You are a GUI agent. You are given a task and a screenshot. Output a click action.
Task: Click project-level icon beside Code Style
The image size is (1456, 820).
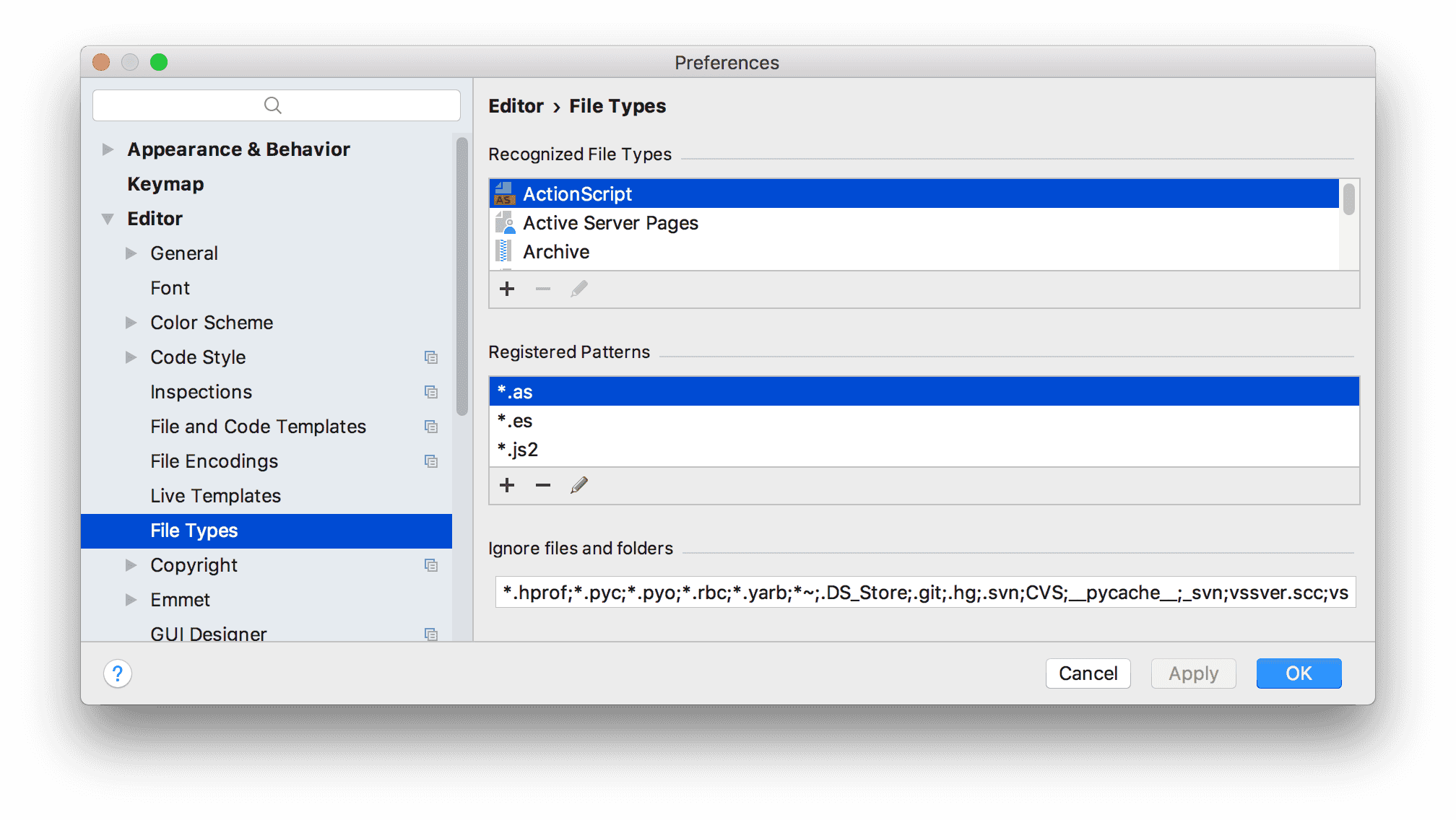pyautogui.click(x=431, y=357)
